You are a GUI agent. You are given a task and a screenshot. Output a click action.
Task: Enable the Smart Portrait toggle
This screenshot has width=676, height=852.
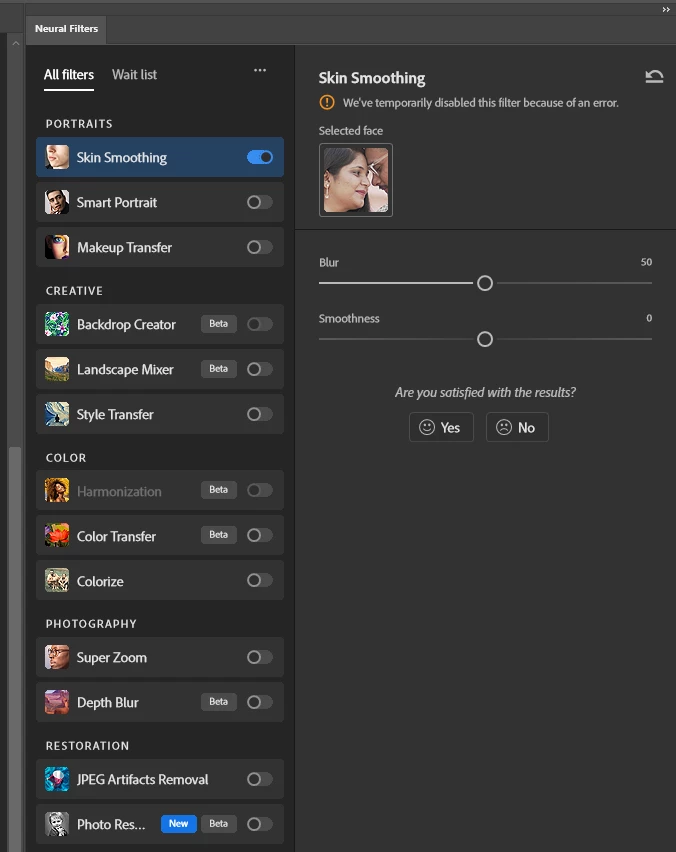[x=260, y=202]
